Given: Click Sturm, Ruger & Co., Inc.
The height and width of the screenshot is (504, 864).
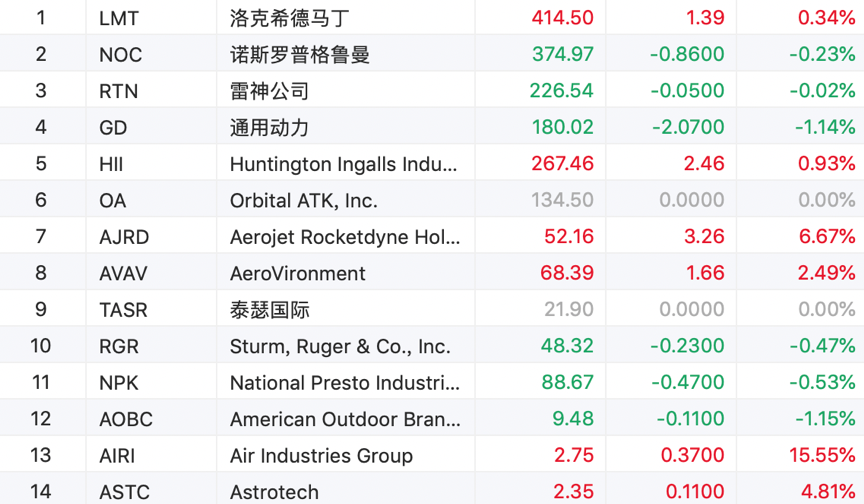Looking at the screenshot, I should [x=340, y=347].
